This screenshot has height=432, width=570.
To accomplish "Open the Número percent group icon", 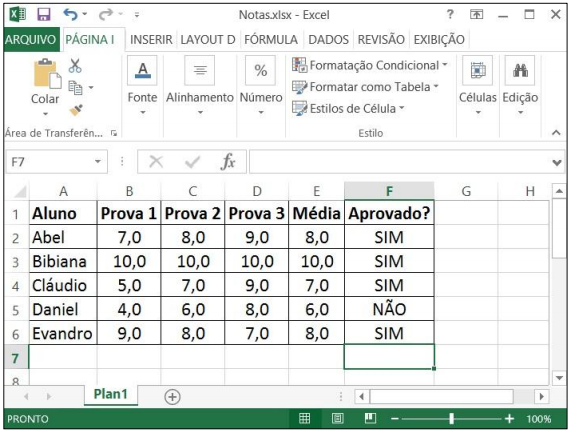I will (260, 70).
